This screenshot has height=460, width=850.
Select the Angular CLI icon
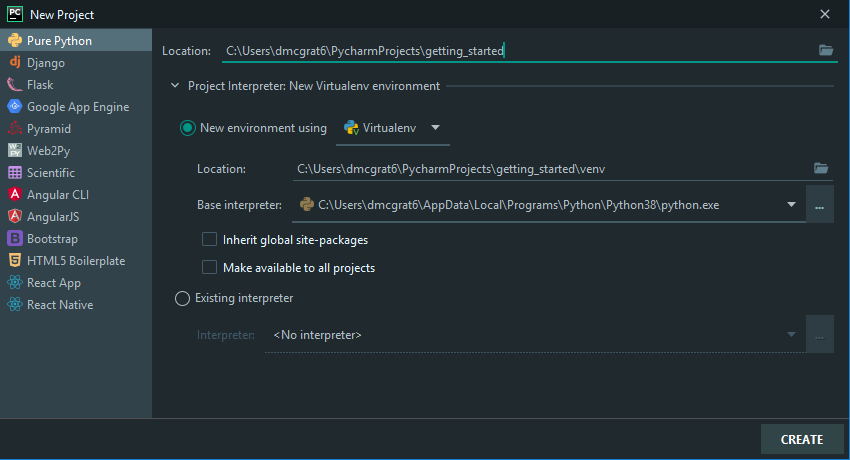(x=15, y=195)
